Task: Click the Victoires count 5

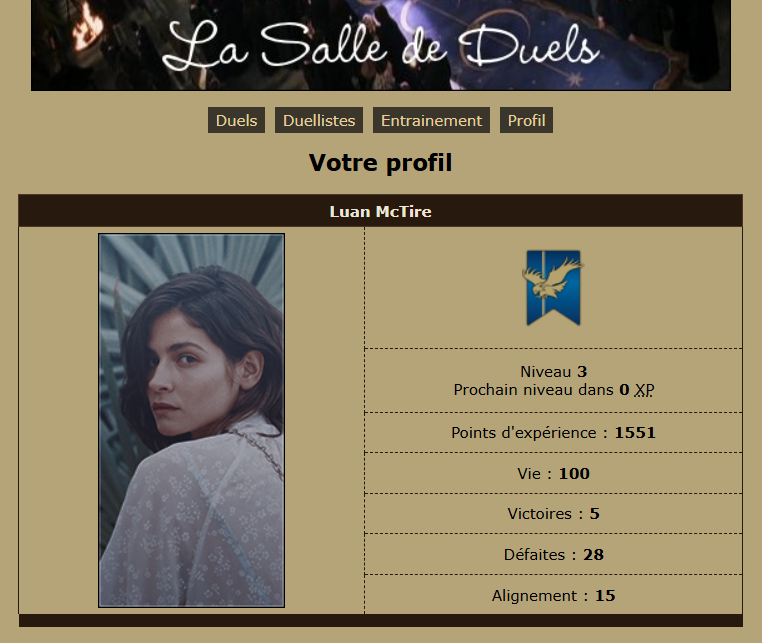Action: point(594,514)
